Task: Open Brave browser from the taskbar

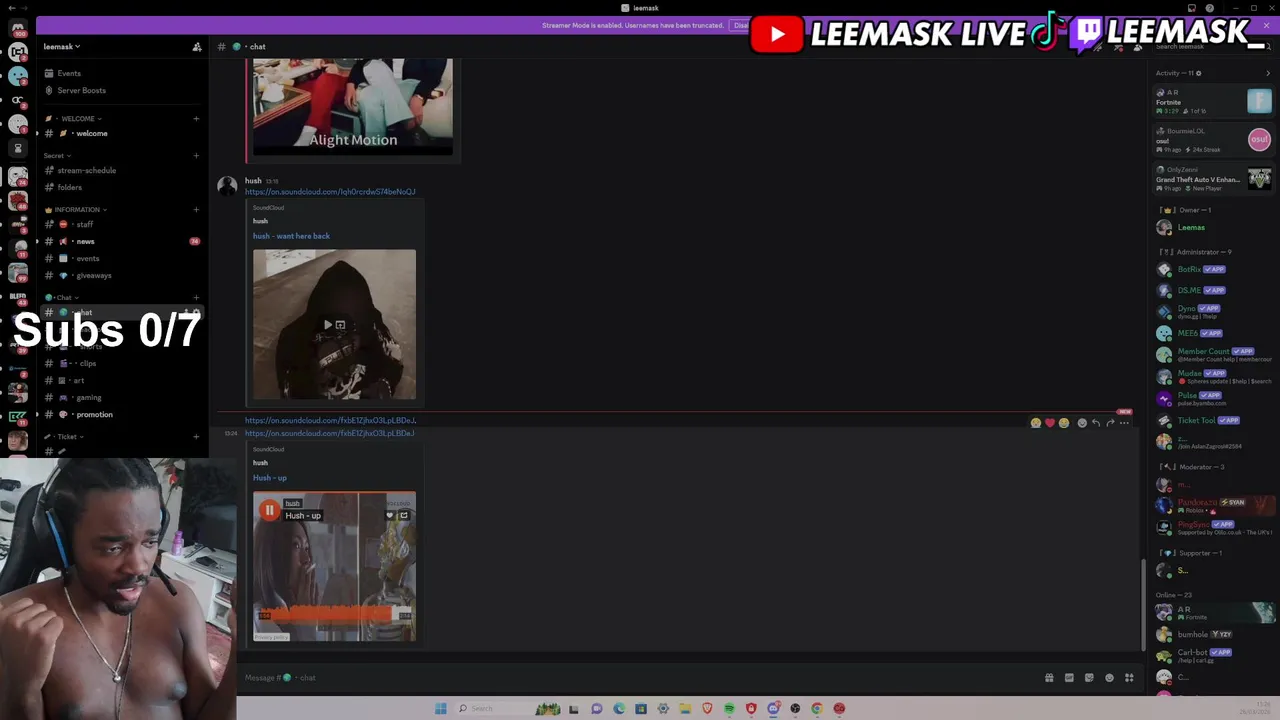Action: tap(707, 709)
